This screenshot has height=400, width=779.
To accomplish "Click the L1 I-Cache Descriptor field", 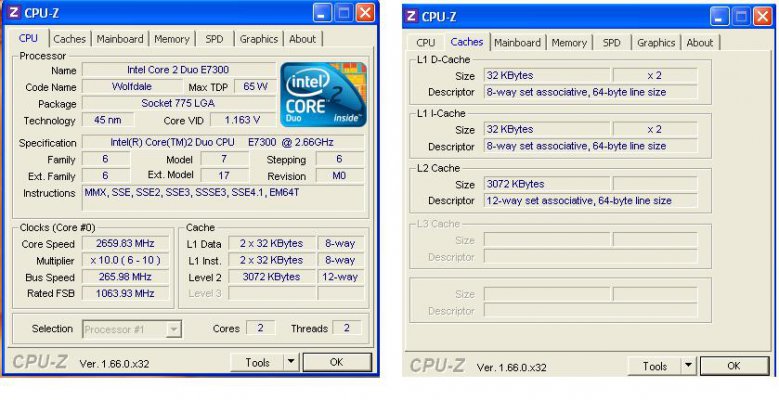I will point(590,146).
